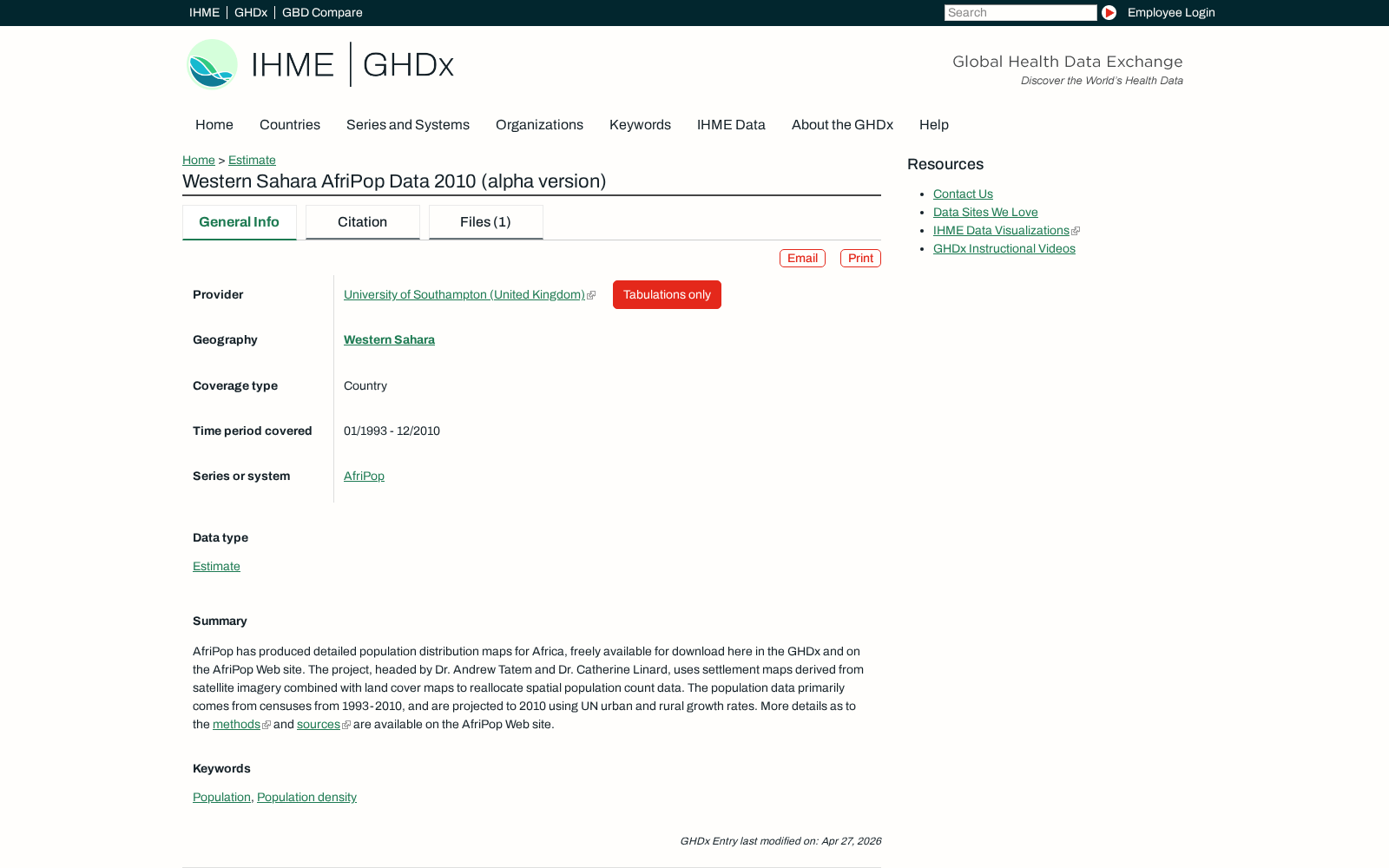Open Series and Systems menu item
The image size is (1389, 868).
tap(408, 124)
